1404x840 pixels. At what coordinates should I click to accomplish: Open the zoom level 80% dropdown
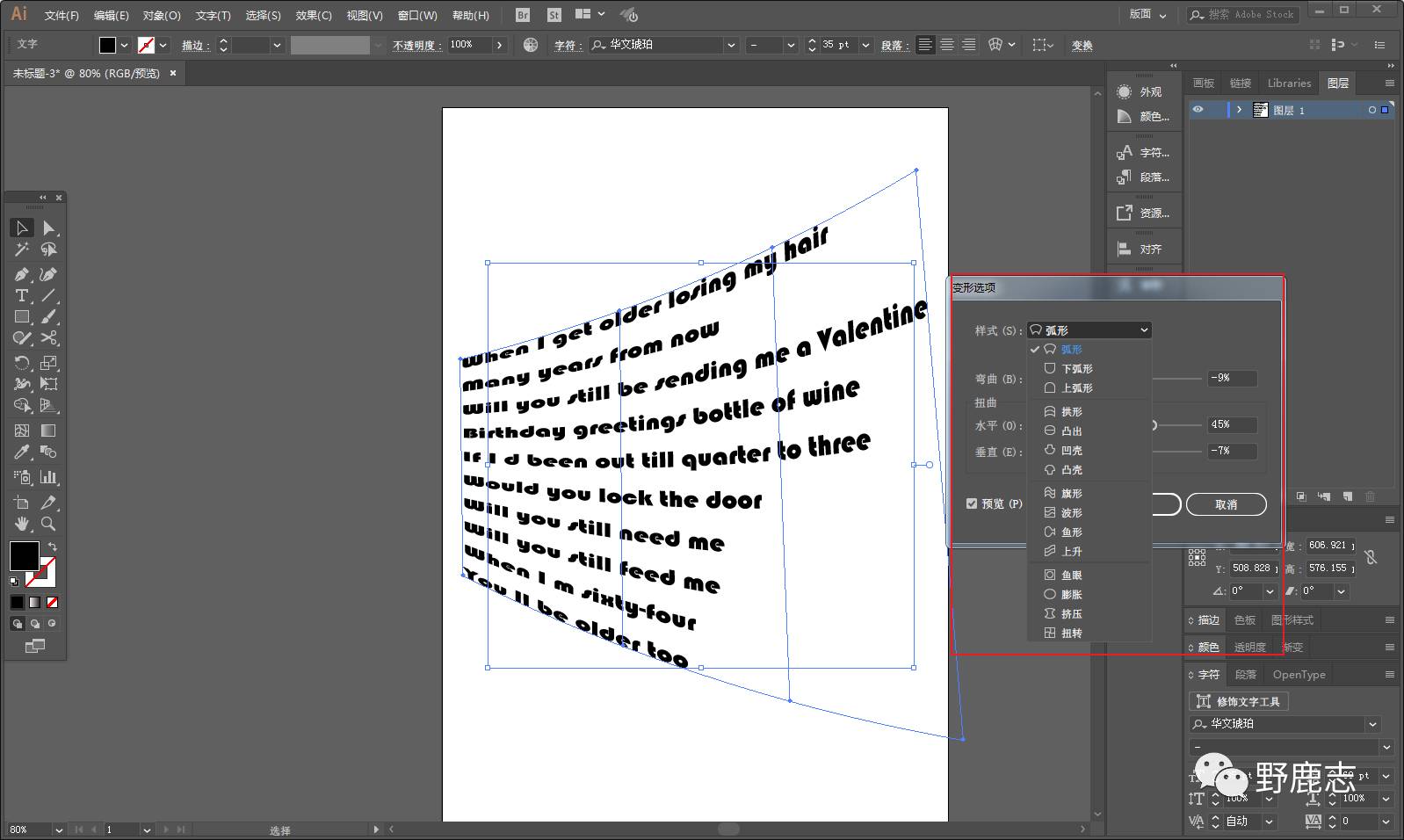coord(58,829)
